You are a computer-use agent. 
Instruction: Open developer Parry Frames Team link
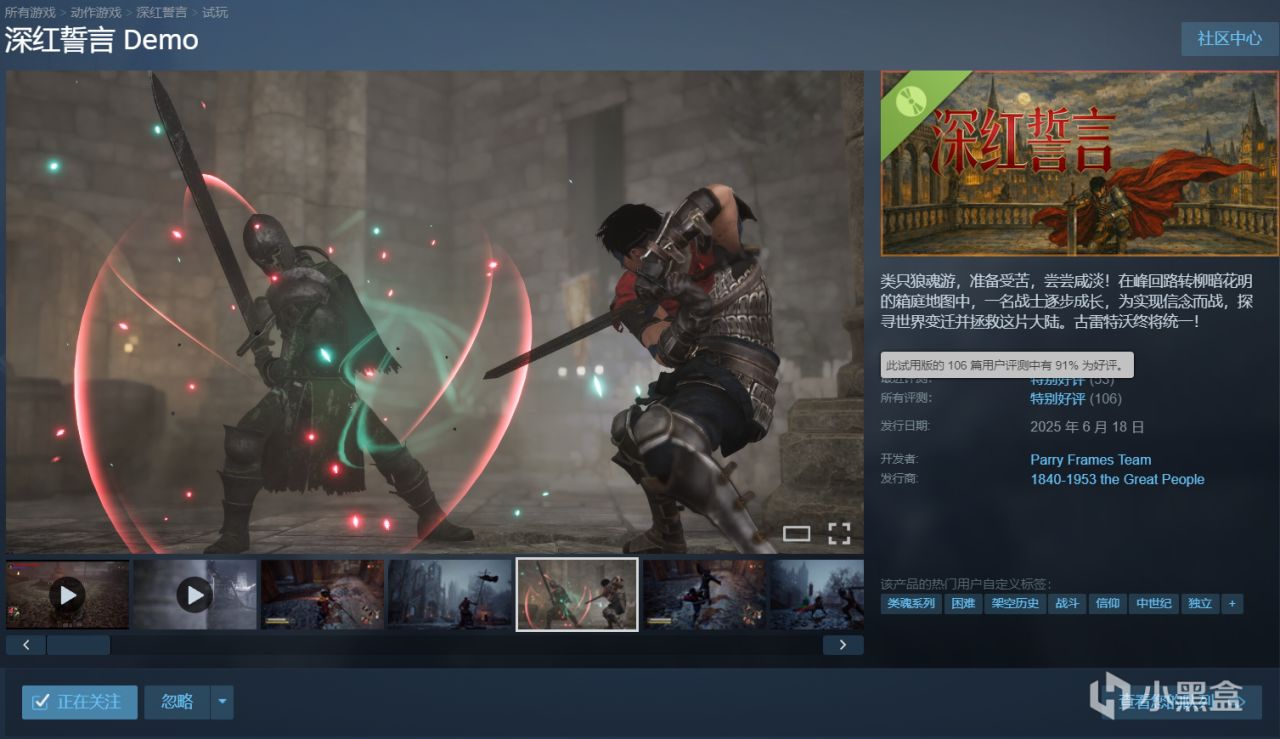pyautogui.click(x=1091, y=460)
